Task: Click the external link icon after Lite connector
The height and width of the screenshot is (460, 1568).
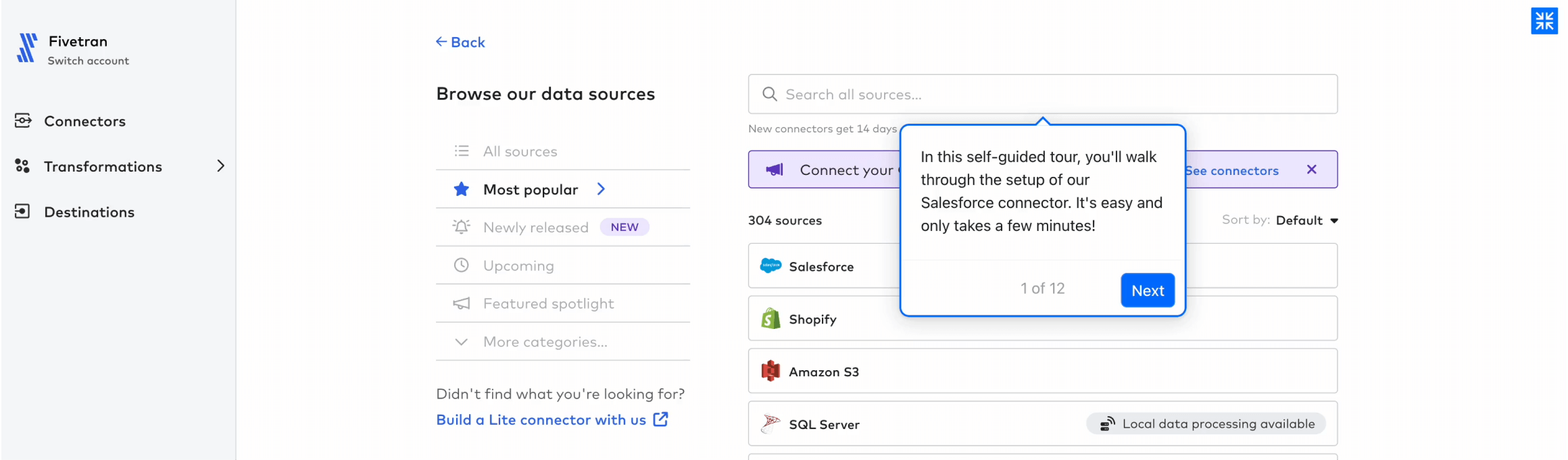Action: [x=661, y=419]
